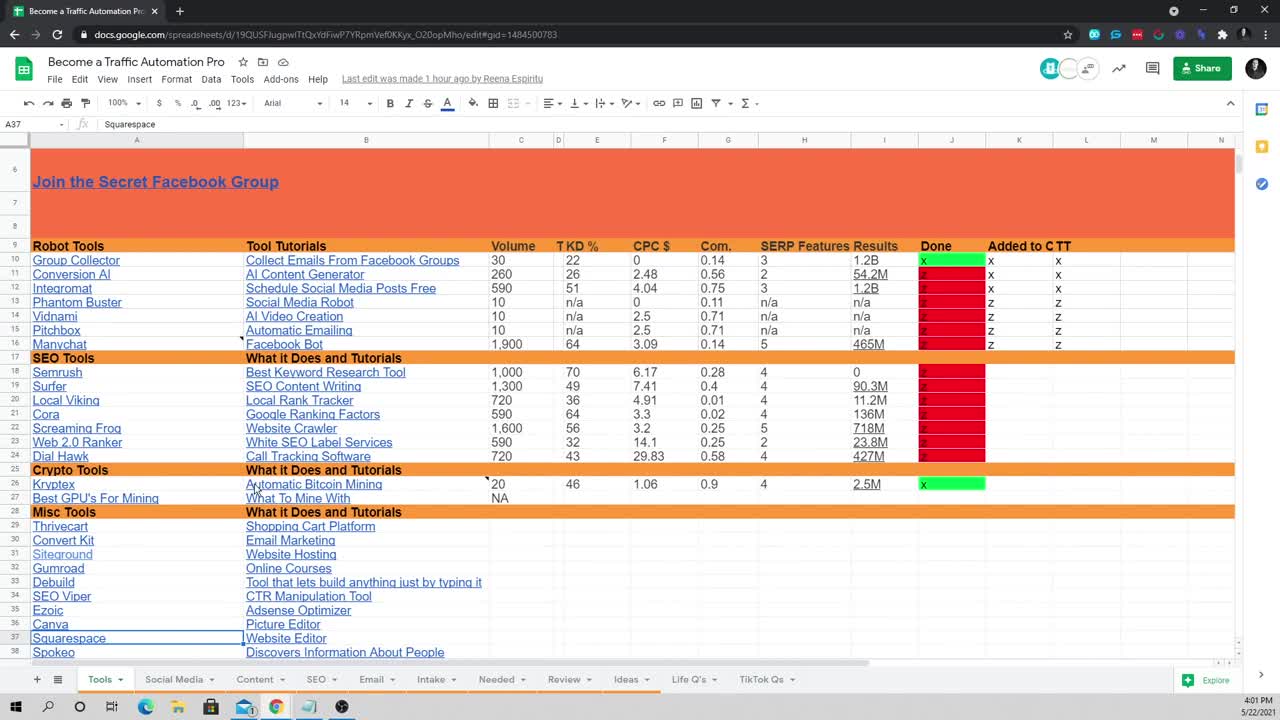Print the spreadsheet via toolbar printer icon
This screenshot has width=1280, height=720.
point(66,103)
